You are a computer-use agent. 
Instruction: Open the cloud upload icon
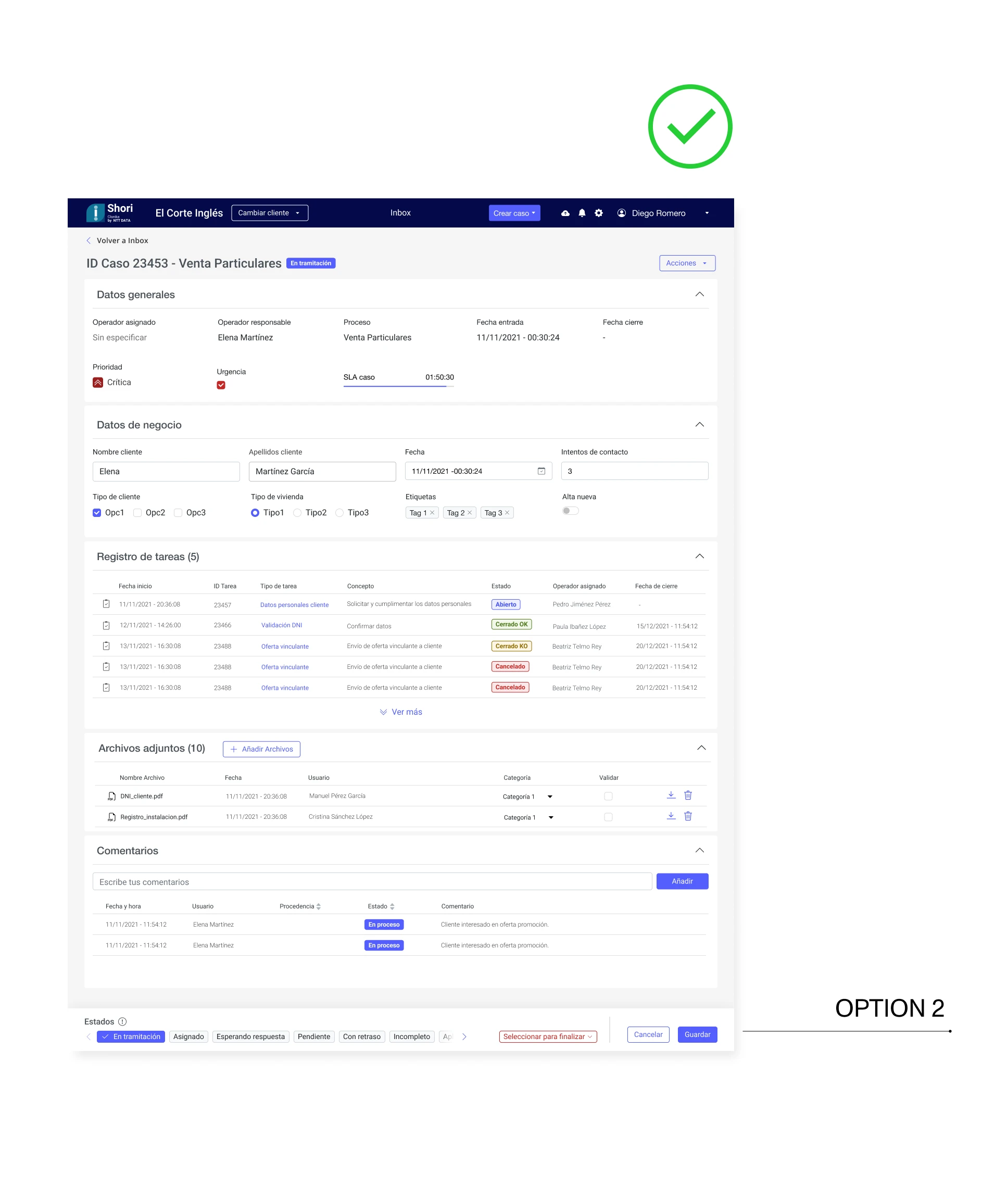point(565,213)
